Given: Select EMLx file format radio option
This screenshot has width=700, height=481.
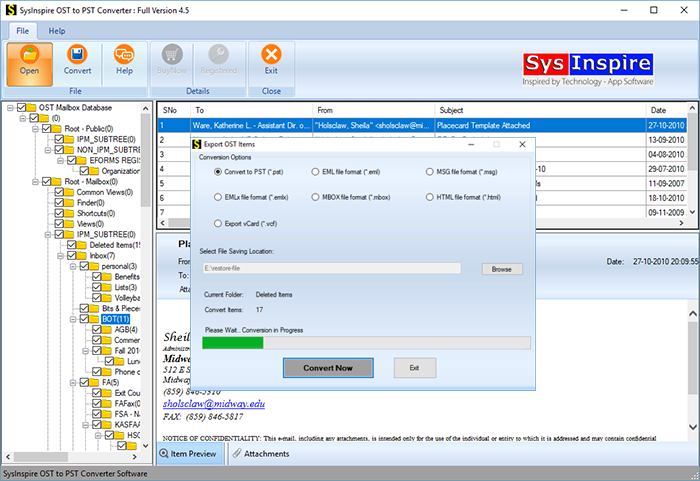Looking at the screenshot, I should [x=218, y=197].
